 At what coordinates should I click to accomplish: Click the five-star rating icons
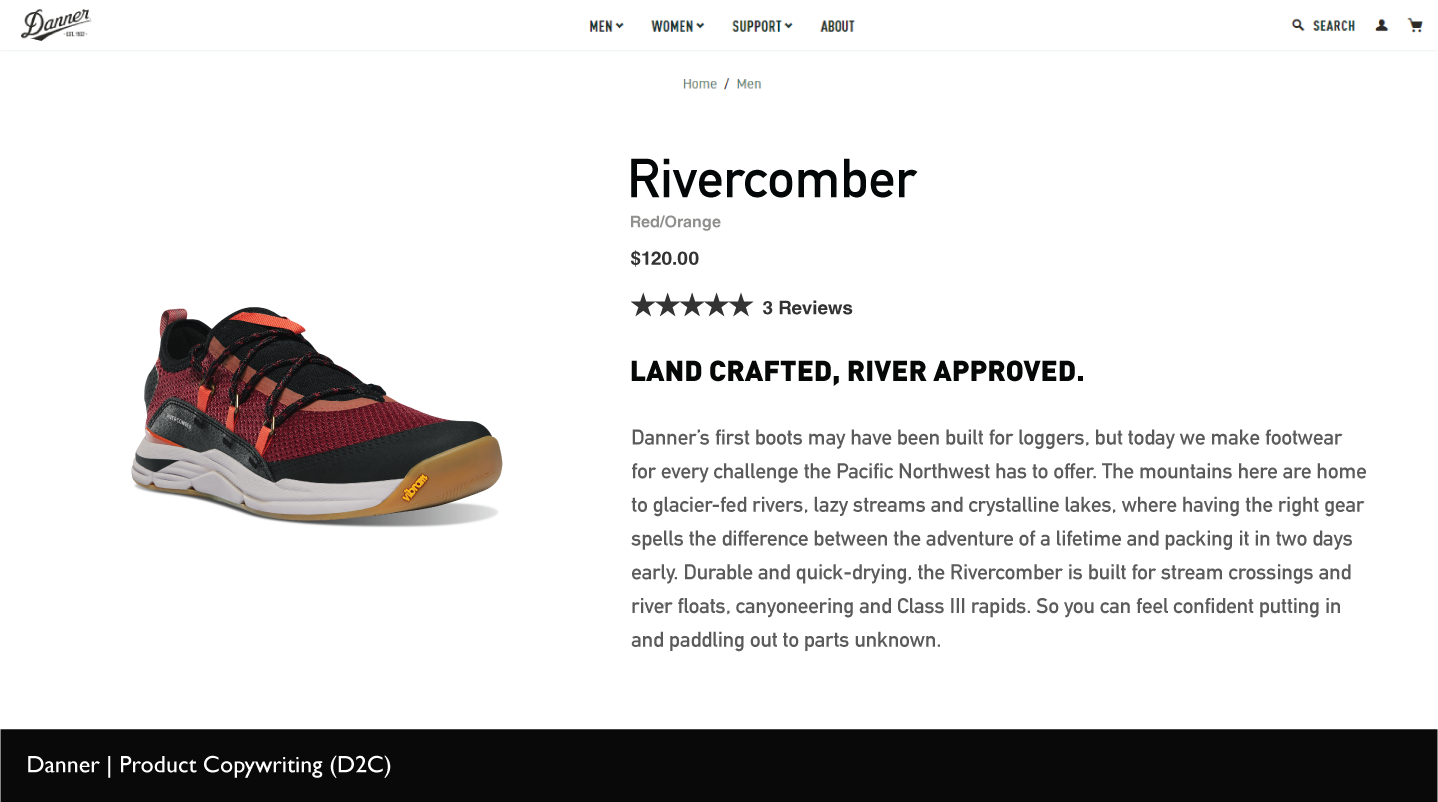pyautogui.click(x=691, y=306)
